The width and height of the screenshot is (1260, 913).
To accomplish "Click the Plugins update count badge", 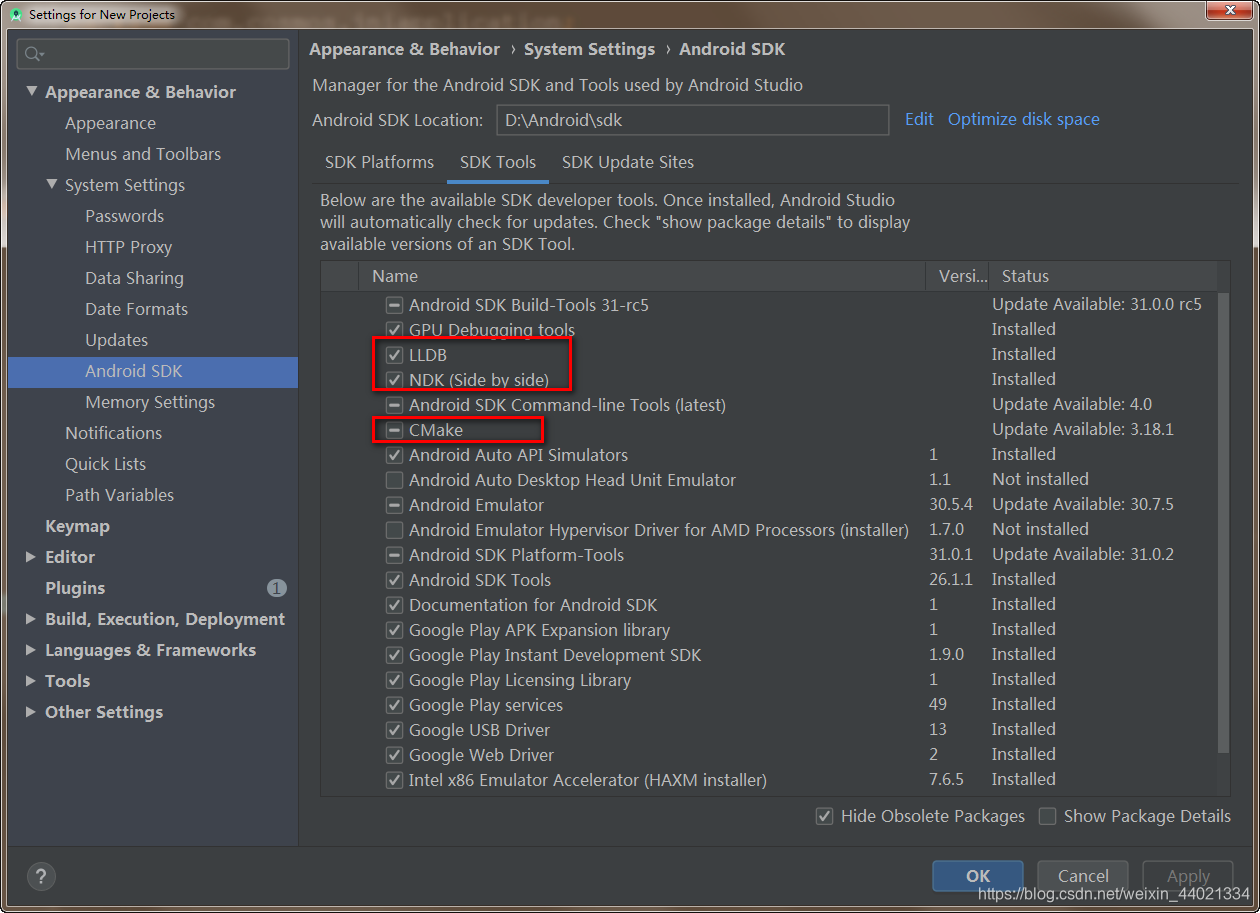I will (x=276, y=588).
